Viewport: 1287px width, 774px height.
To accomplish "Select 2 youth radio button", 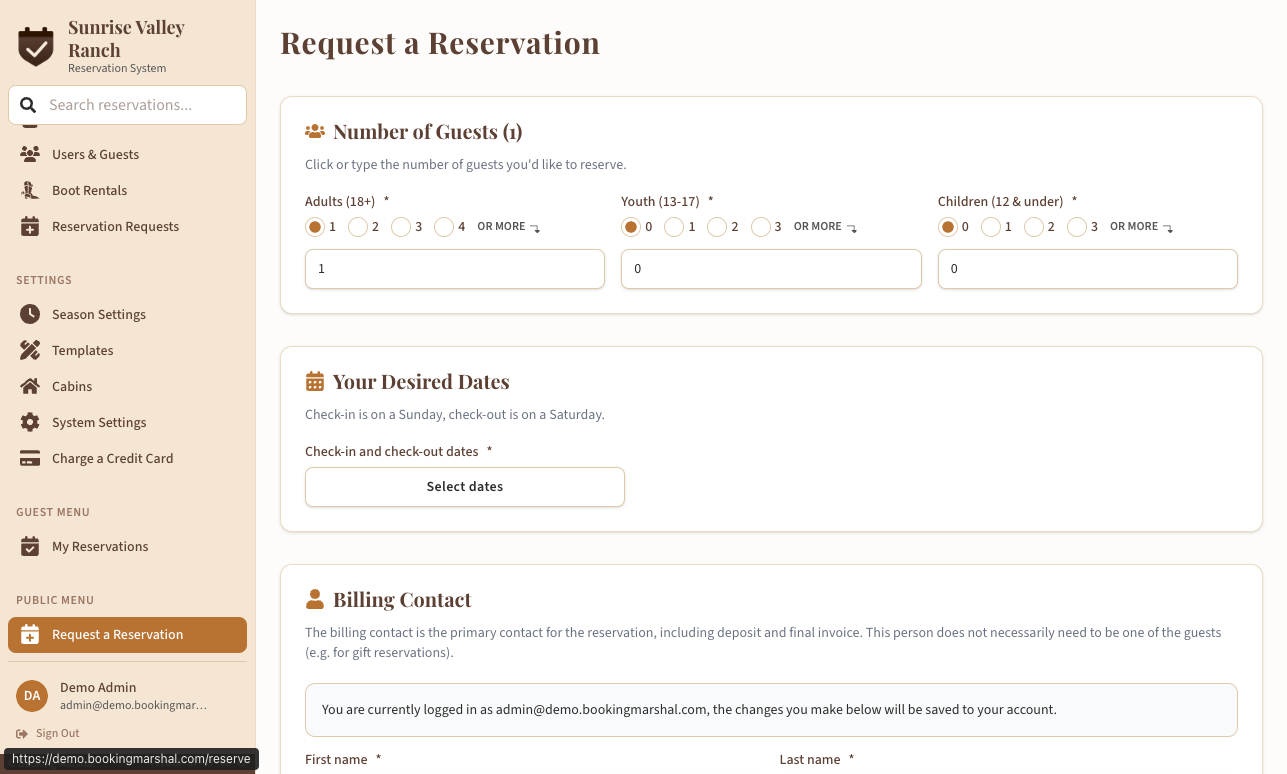I will pos(717,227).
